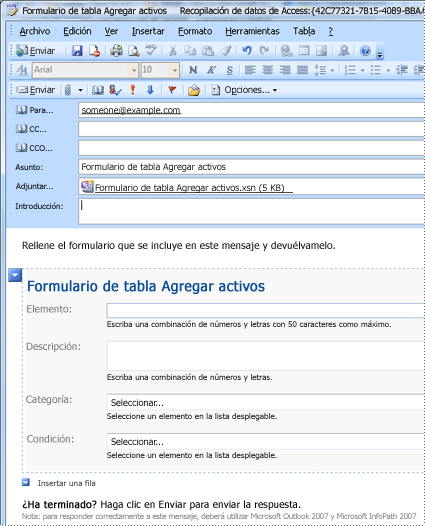Click the Redo arrow icon

coord(264,51)
